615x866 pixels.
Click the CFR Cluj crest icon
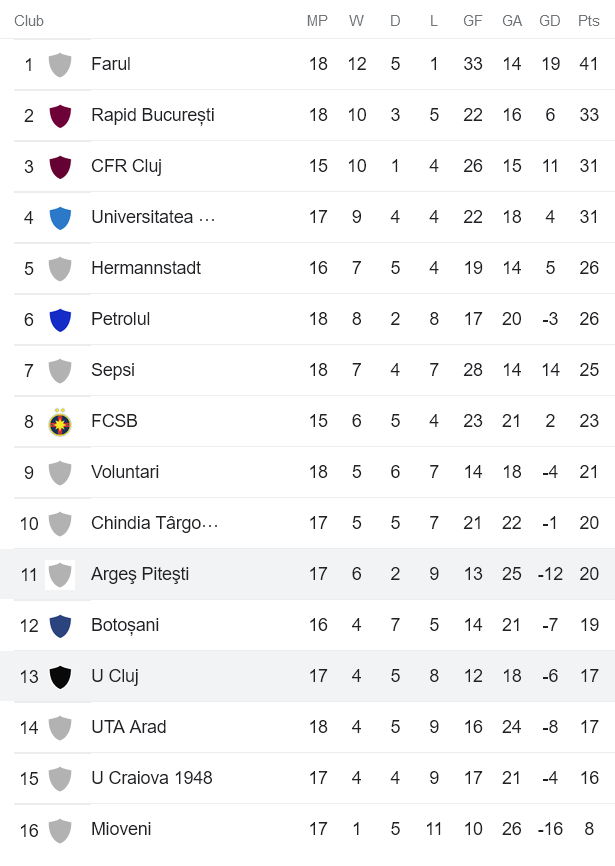point(60,166)
